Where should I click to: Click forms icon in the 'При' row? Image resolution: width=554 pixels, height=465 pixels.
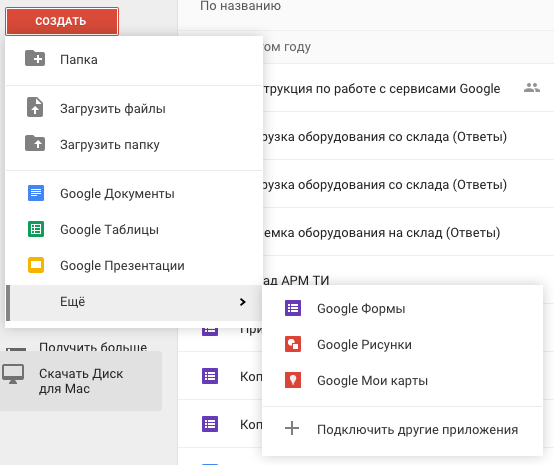(210, 331)
